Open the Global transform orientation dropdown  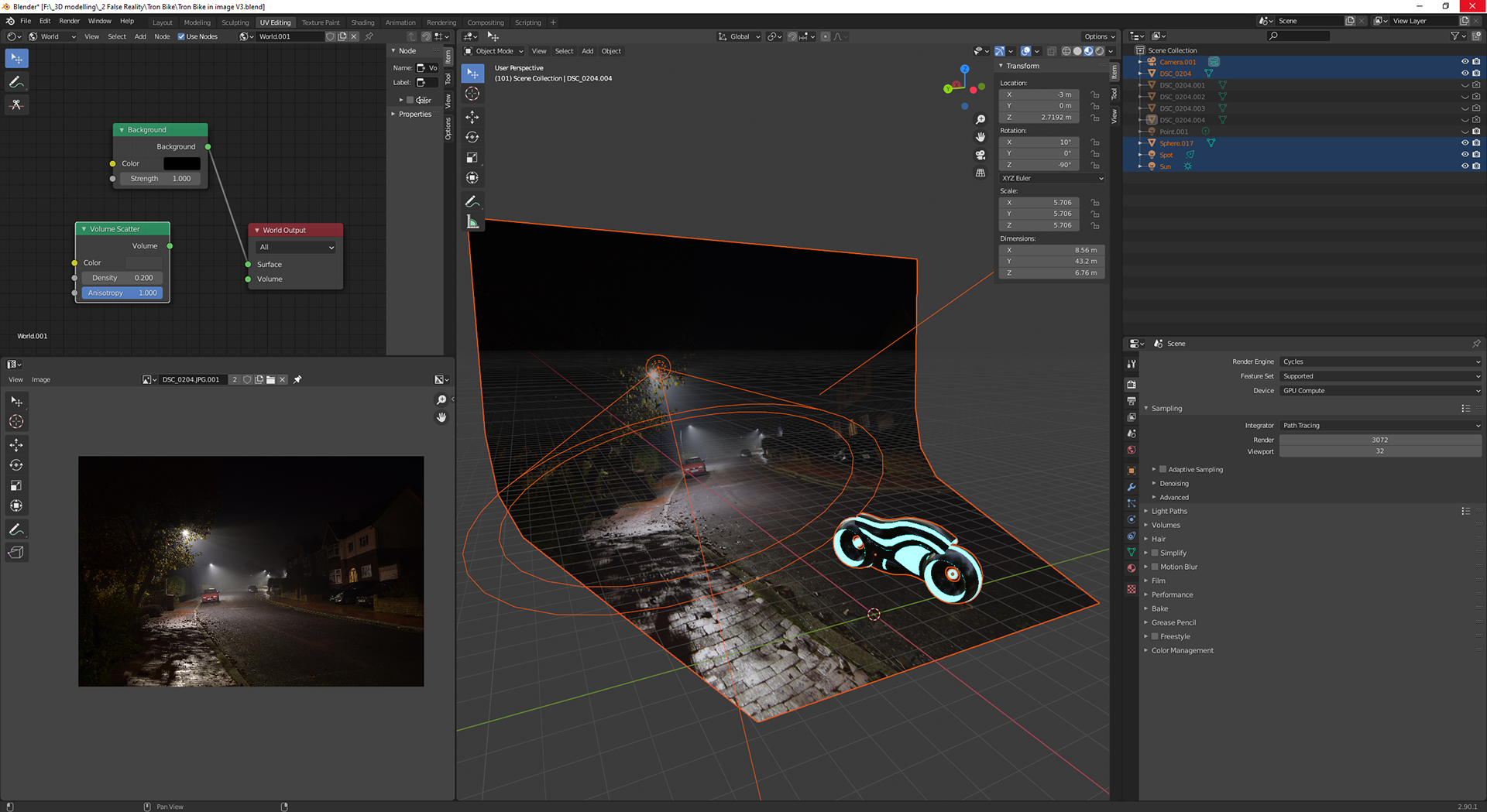coord(739,36)
